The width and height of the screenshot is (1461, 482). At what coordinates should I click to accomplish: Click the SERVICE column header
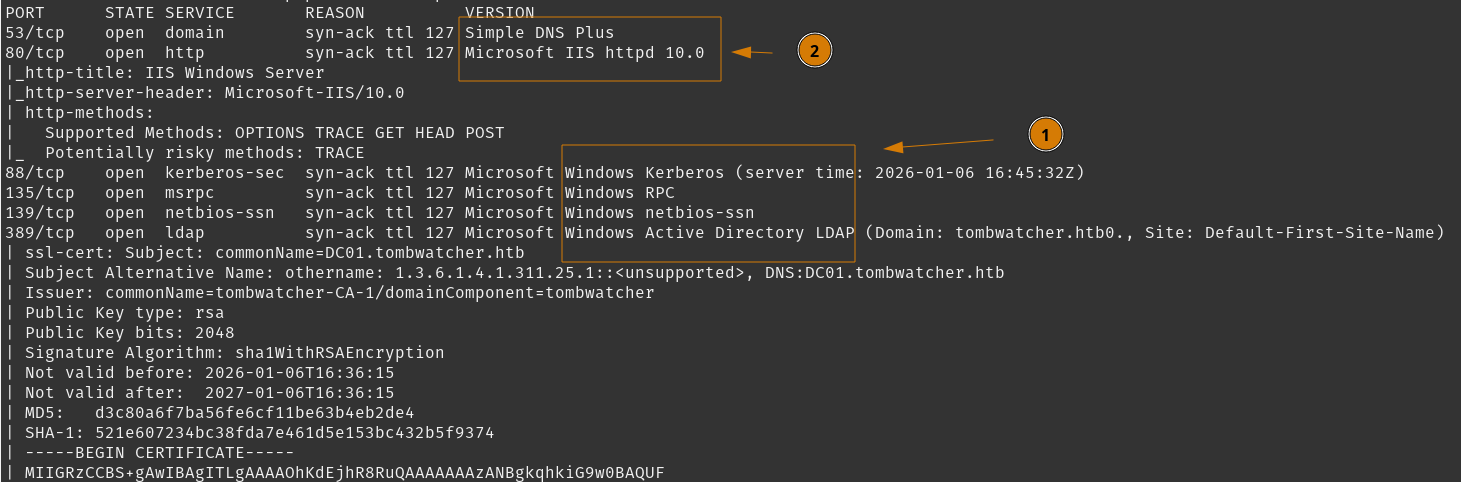point(200,13)
